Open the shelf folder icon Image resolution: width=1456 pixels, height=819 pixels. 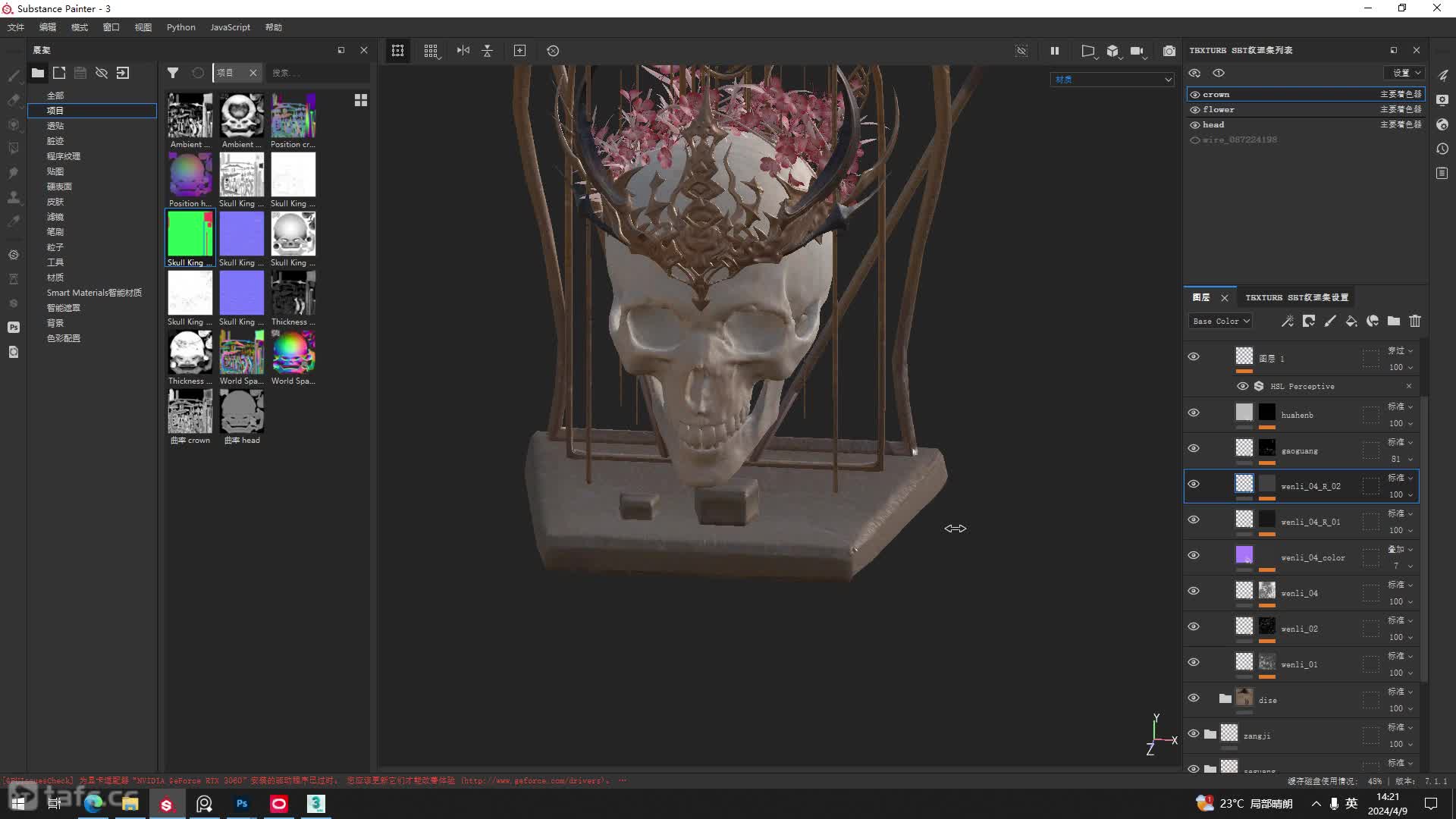pyautogui.click(x=37, y=73)
